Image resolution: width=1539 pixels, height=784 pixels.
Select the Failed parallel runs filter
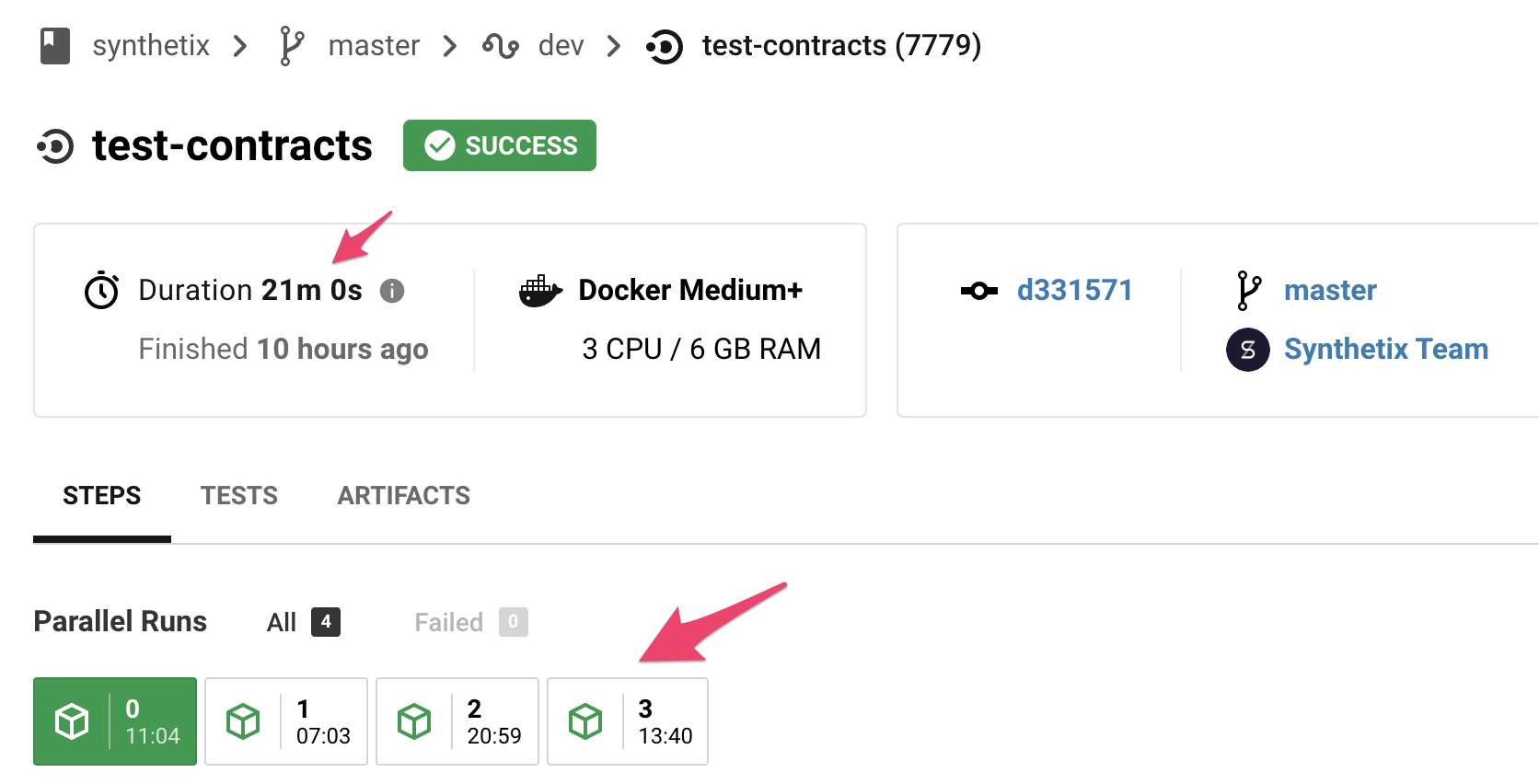point(470,623)
